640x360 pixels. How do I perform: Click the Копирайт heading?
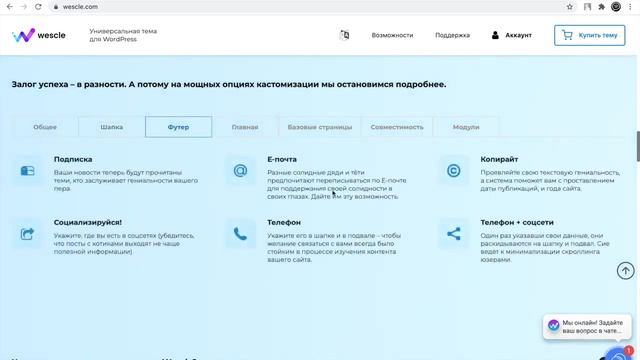[x=499, y=159]
